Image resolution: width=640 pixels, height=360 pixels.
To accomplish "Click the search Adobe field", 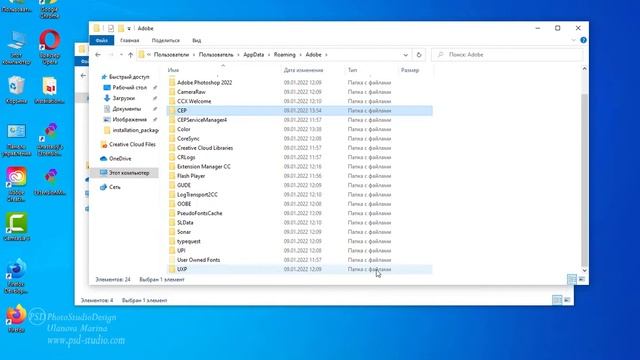I will pos(507,55).
